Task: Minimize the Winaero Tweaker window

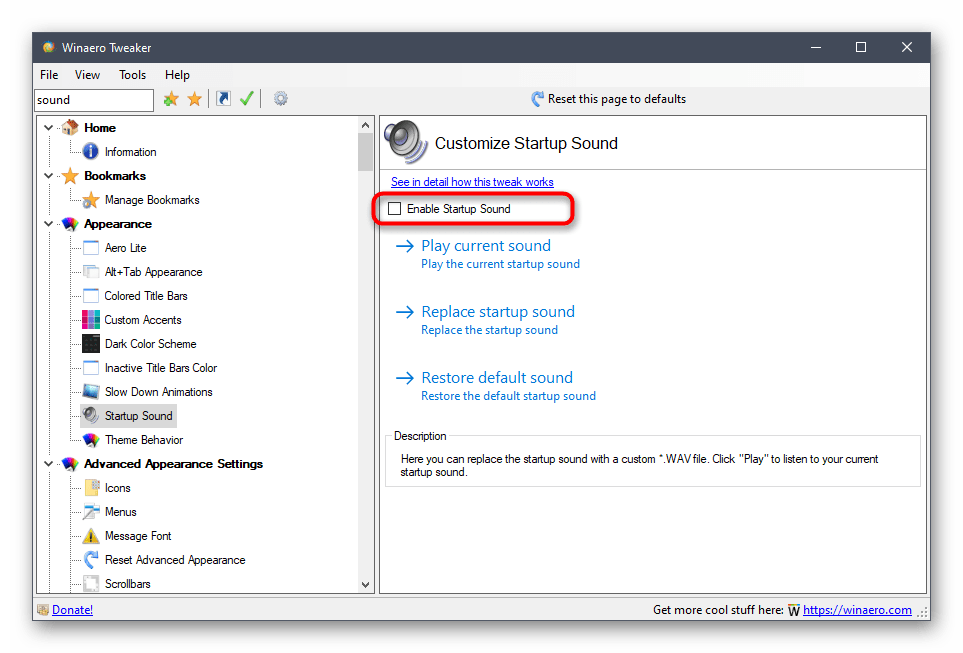Action: pos(816,47)
